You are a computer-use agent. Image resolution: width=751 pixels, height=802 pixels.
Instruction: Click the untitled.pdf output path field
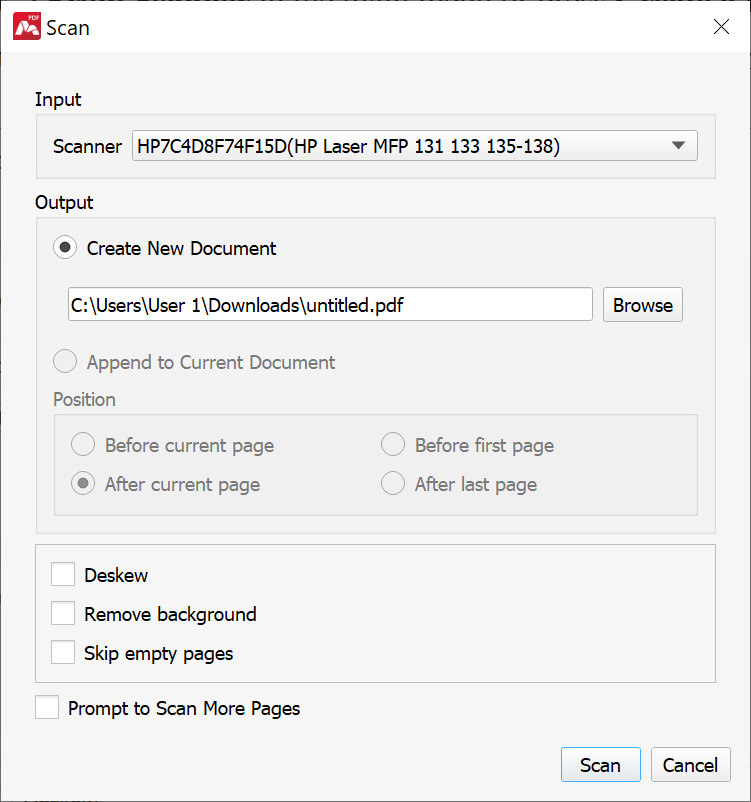click(330, 305)
